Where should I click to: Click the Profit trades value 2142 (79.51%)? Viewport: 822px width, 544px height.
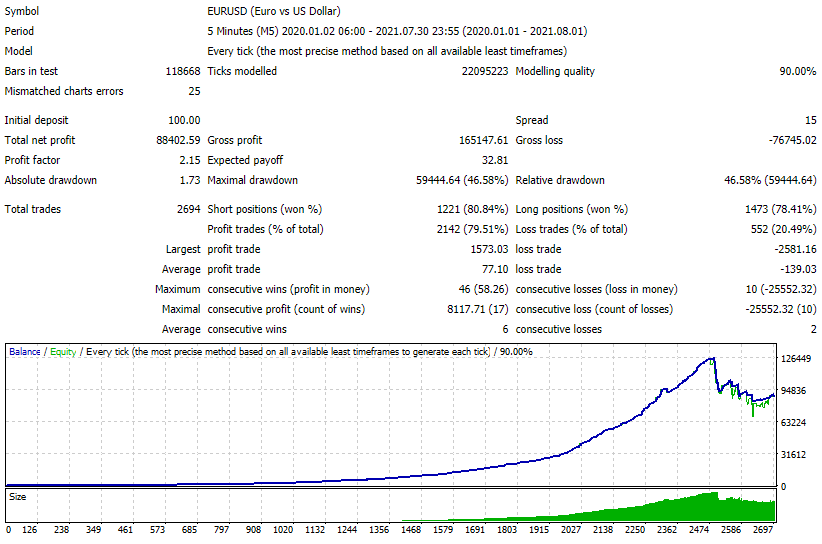point(472,229)
